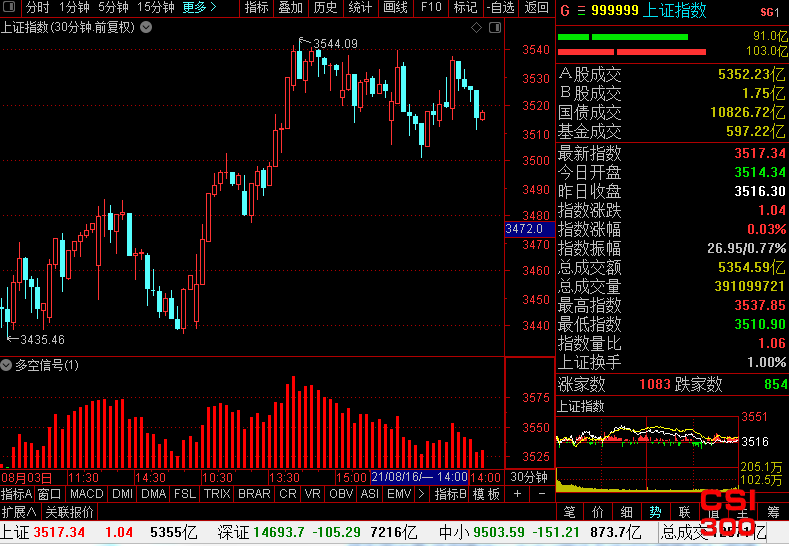Open the 模板 template option
The height and width of the screenshot is (546, 789).
486,494
